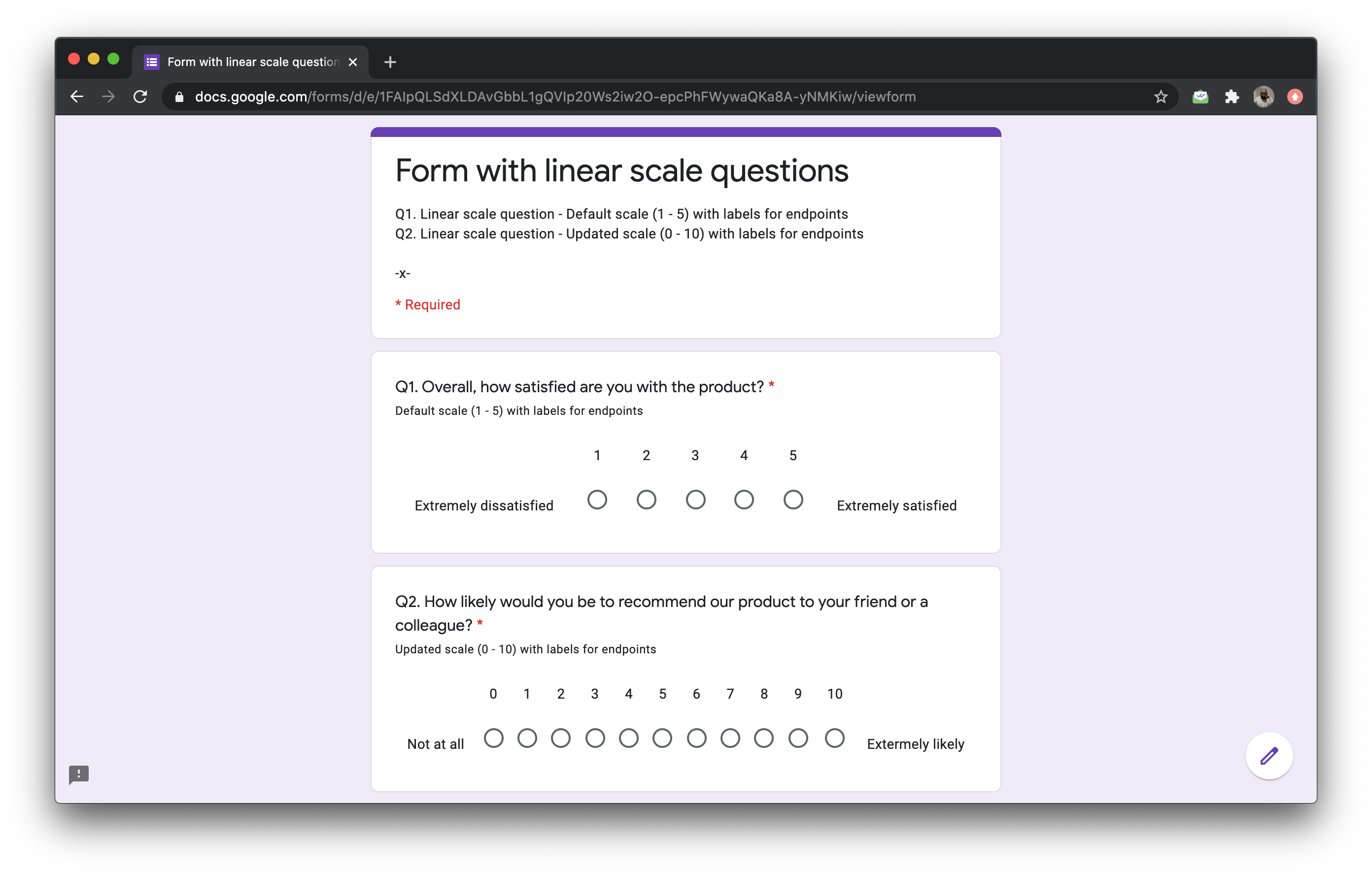Click the extensions puzzle piece icon

pyautogui.click(x=1231, y=97)
